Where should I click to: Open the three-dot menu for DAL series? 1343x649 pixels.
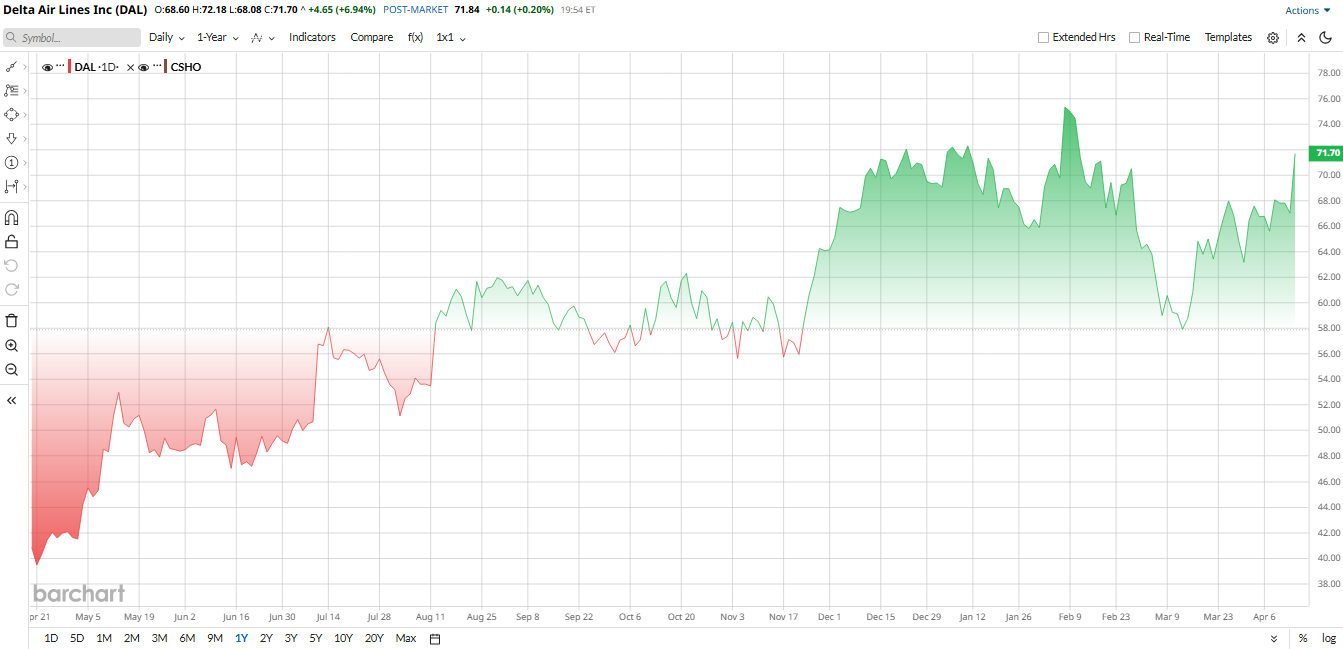60,67
